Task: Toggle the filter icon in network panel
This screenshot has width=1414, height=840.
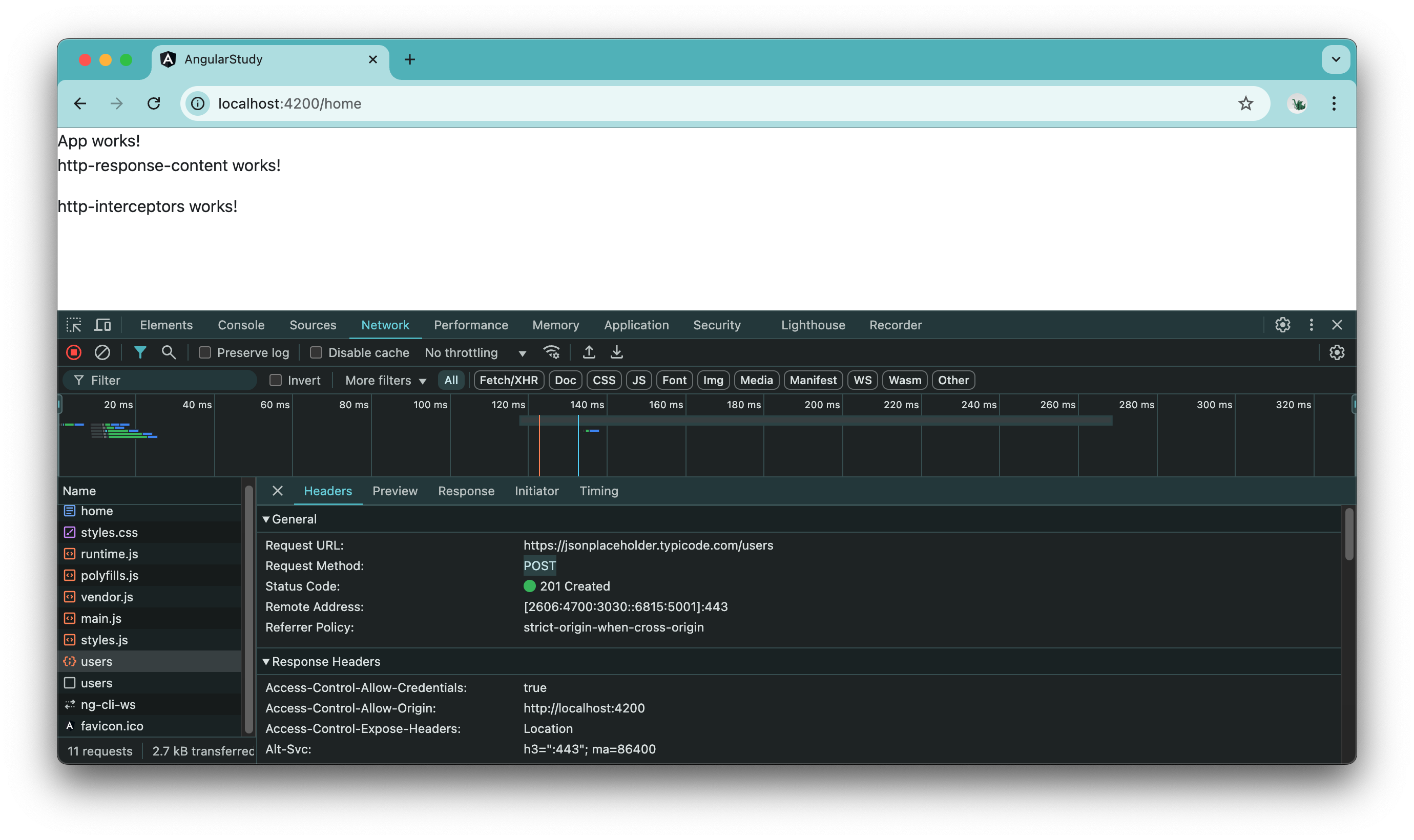Action: [x=140, y=352]
